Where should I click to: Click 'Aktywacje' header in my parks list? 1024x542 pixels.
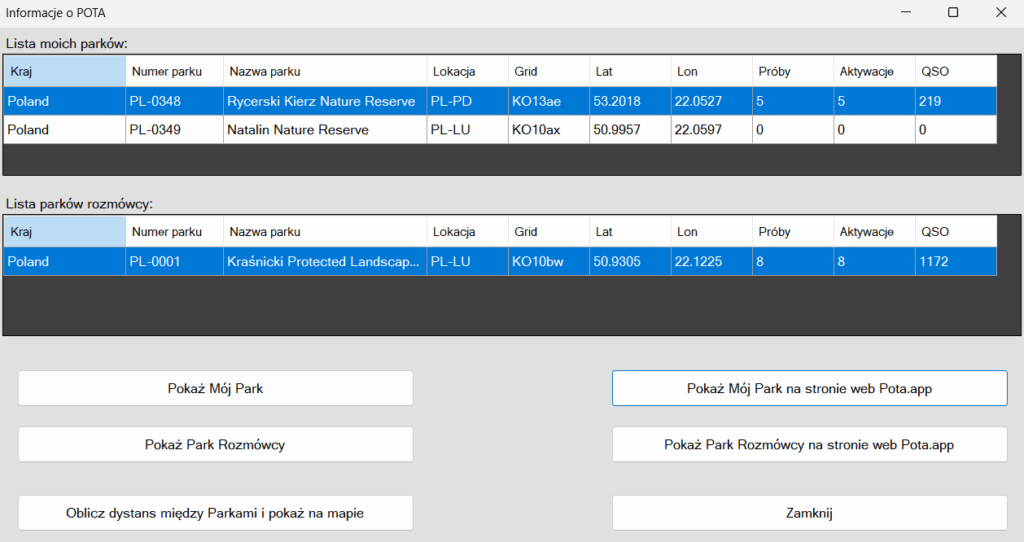click(873, 71)
